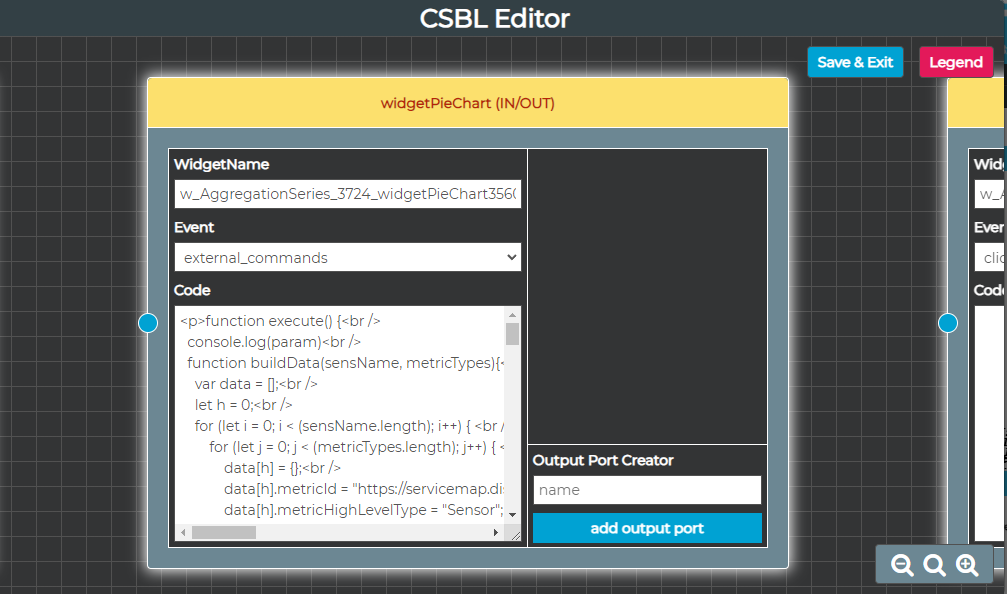Click the add output port button
Screen dimensions: 1007x594
tap(647, 528)
